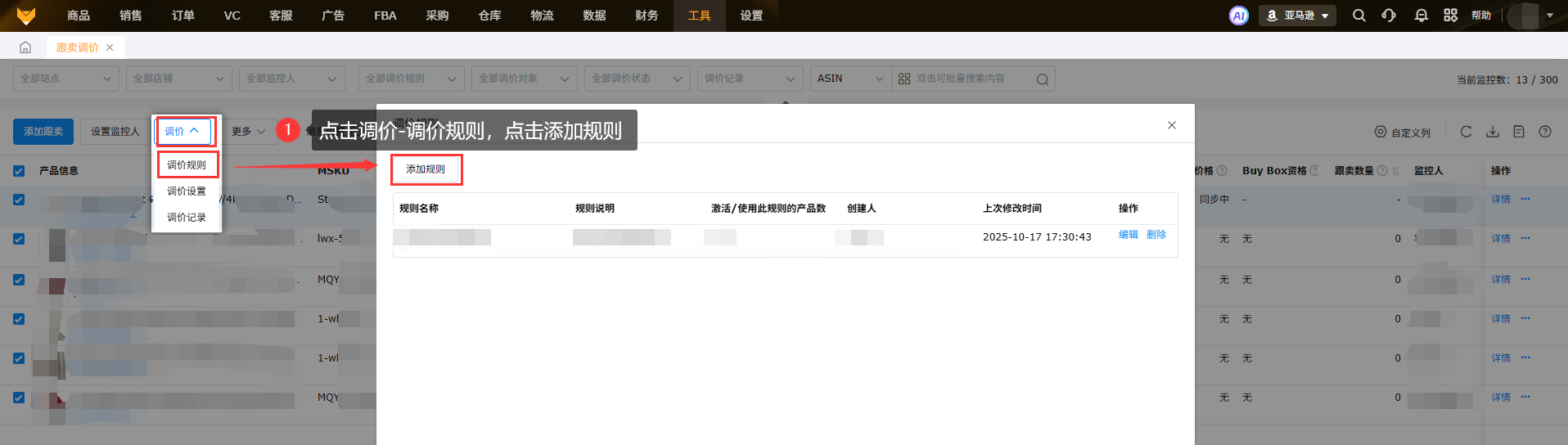Open the 工具 top menu
The width and height of the screenshot is (1568, 445).
tap(700, 16)
